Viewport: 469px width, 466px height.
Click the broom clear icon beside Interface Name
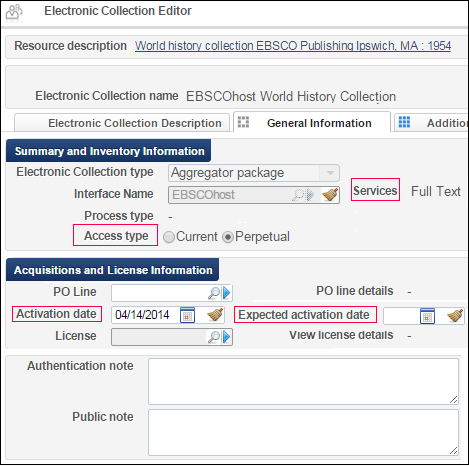click(330, 195)
